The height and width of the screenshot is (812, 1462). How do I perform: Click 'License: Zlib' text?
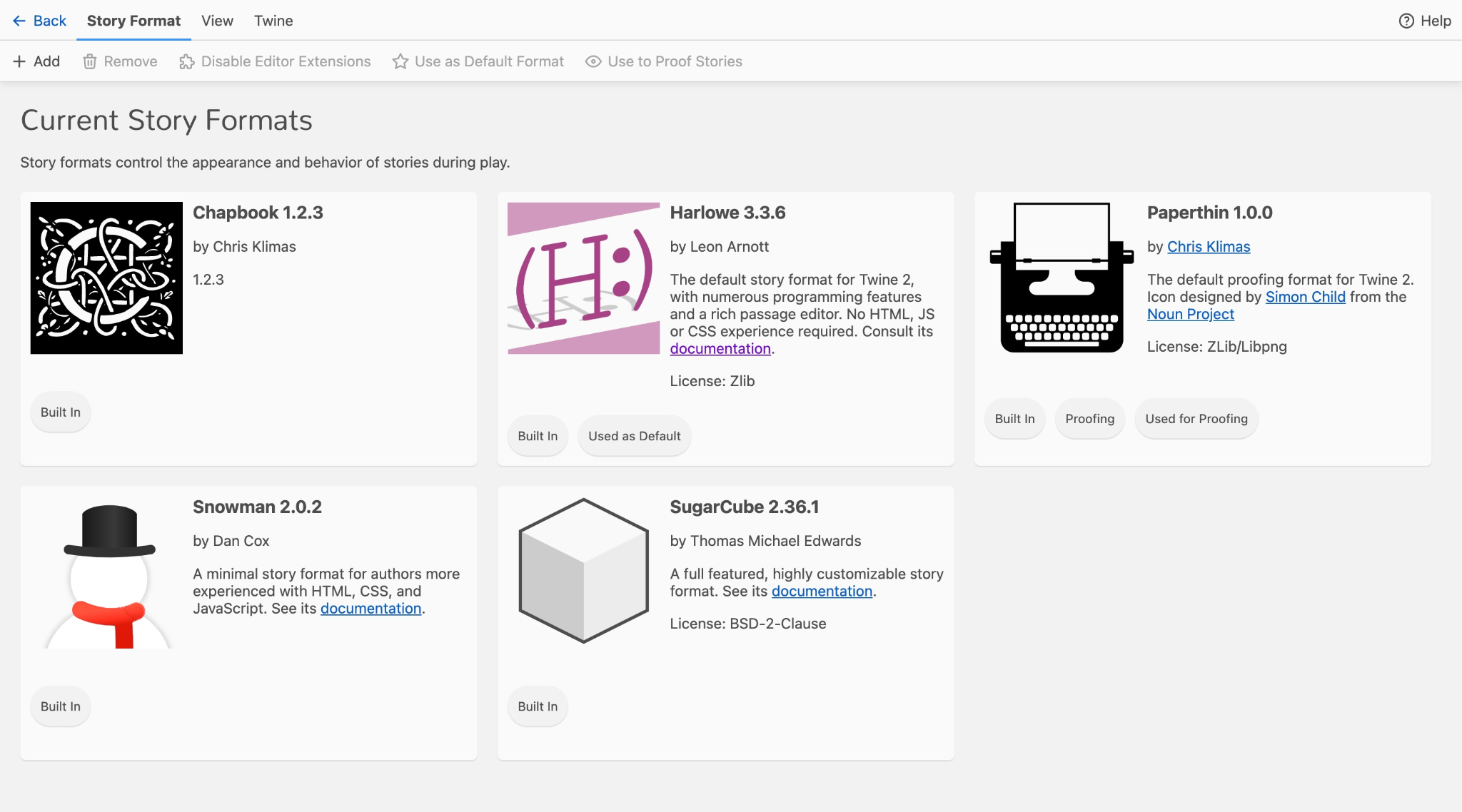pyautogui.click(x=712, y=381)
